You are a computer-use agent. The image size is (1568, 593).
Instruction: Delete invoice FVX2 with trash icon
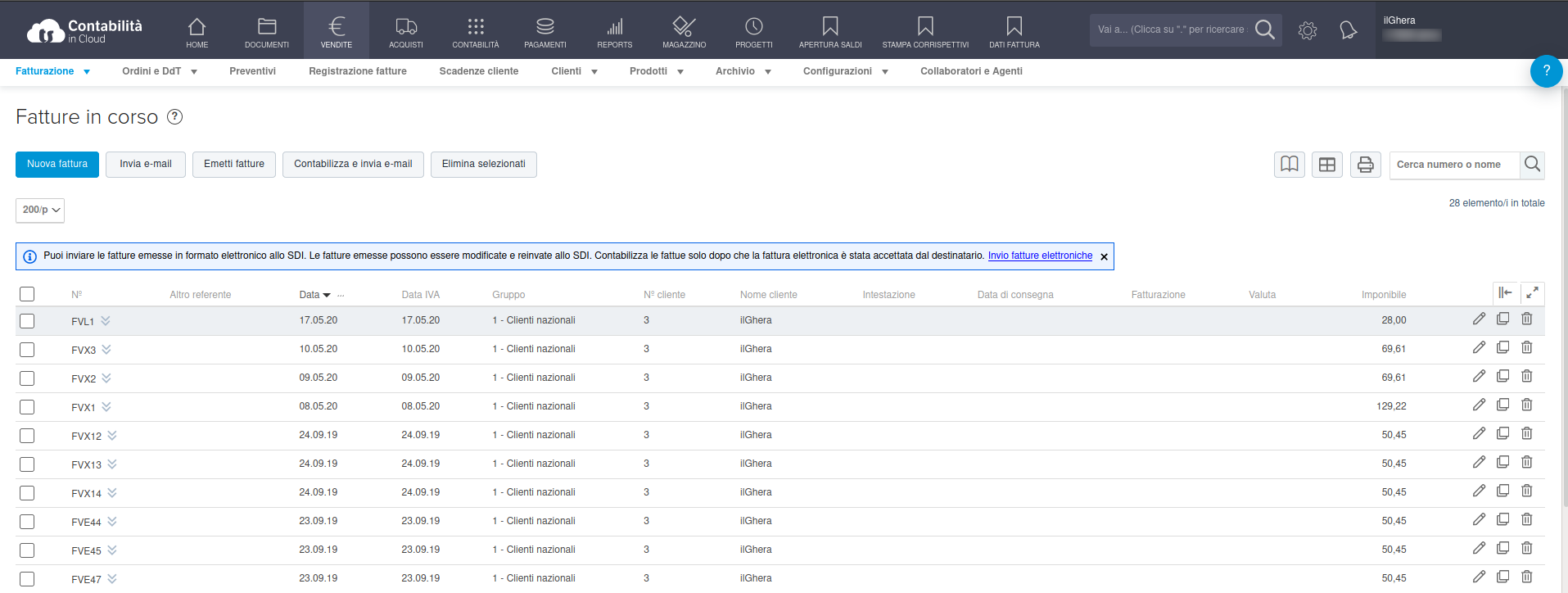coord(1527,376)
